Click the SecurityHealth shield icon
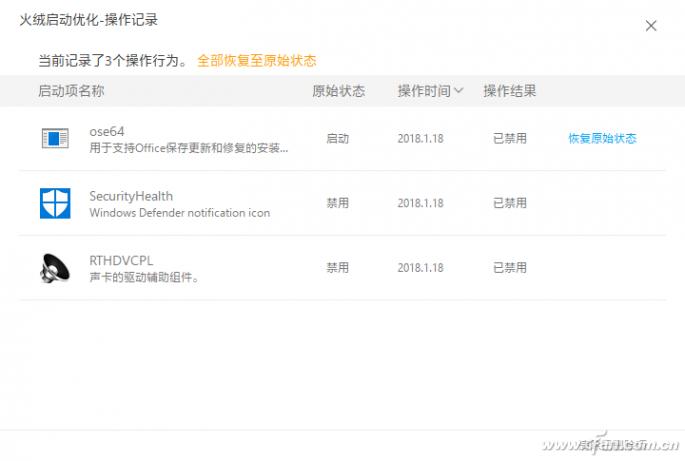Screen dimensions: 685x461 (x=55, y=203)
